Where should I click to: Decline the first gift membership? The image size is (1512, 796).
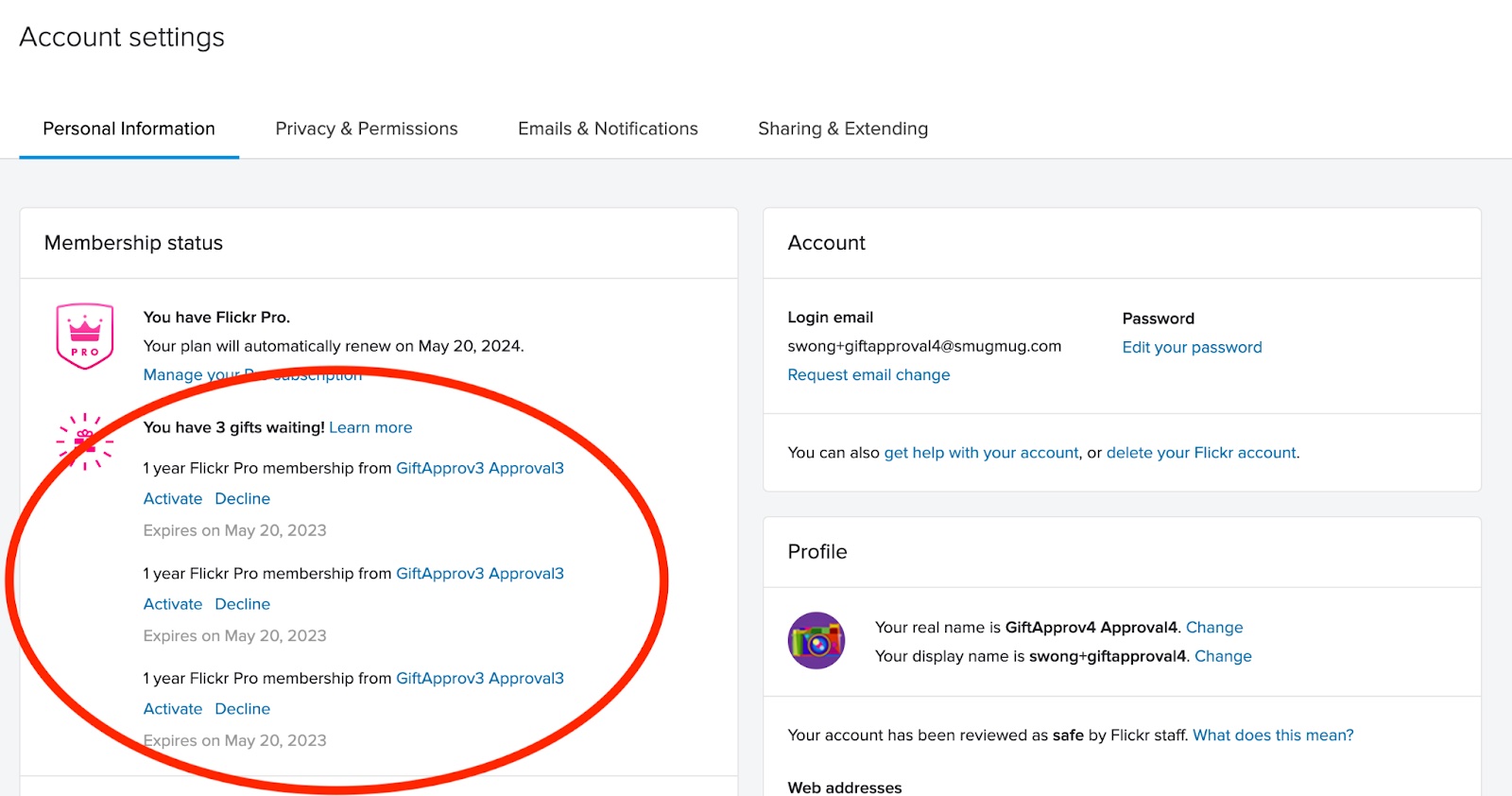tap(242, 498)
